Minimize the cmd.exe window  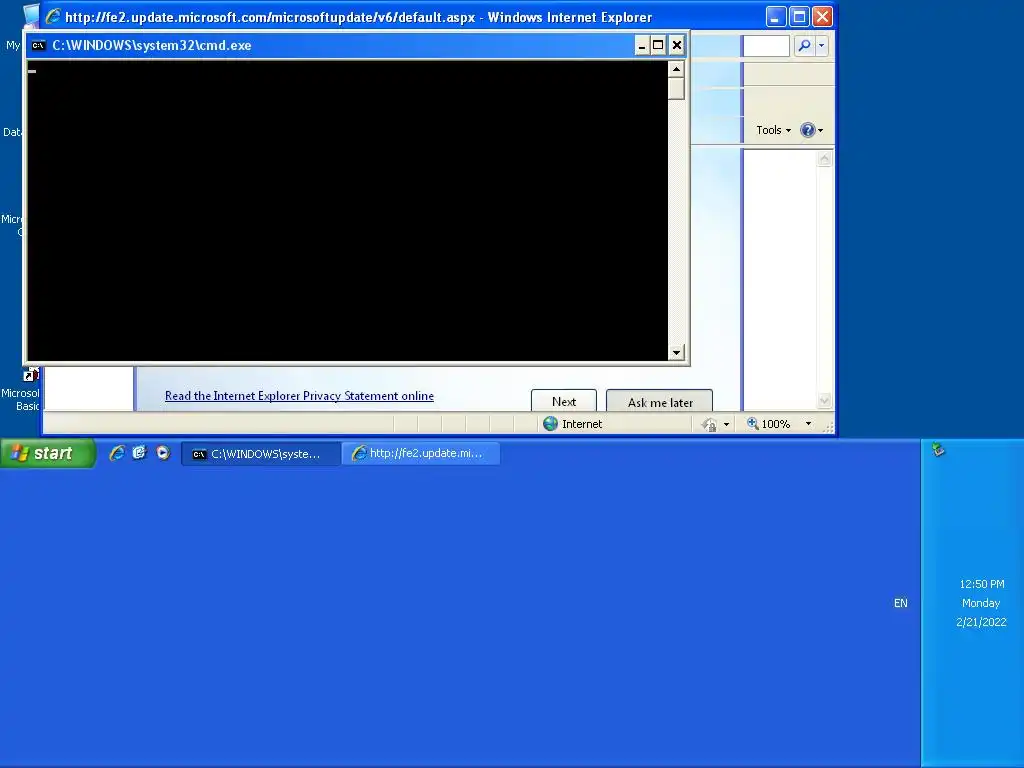click(641, 45)
